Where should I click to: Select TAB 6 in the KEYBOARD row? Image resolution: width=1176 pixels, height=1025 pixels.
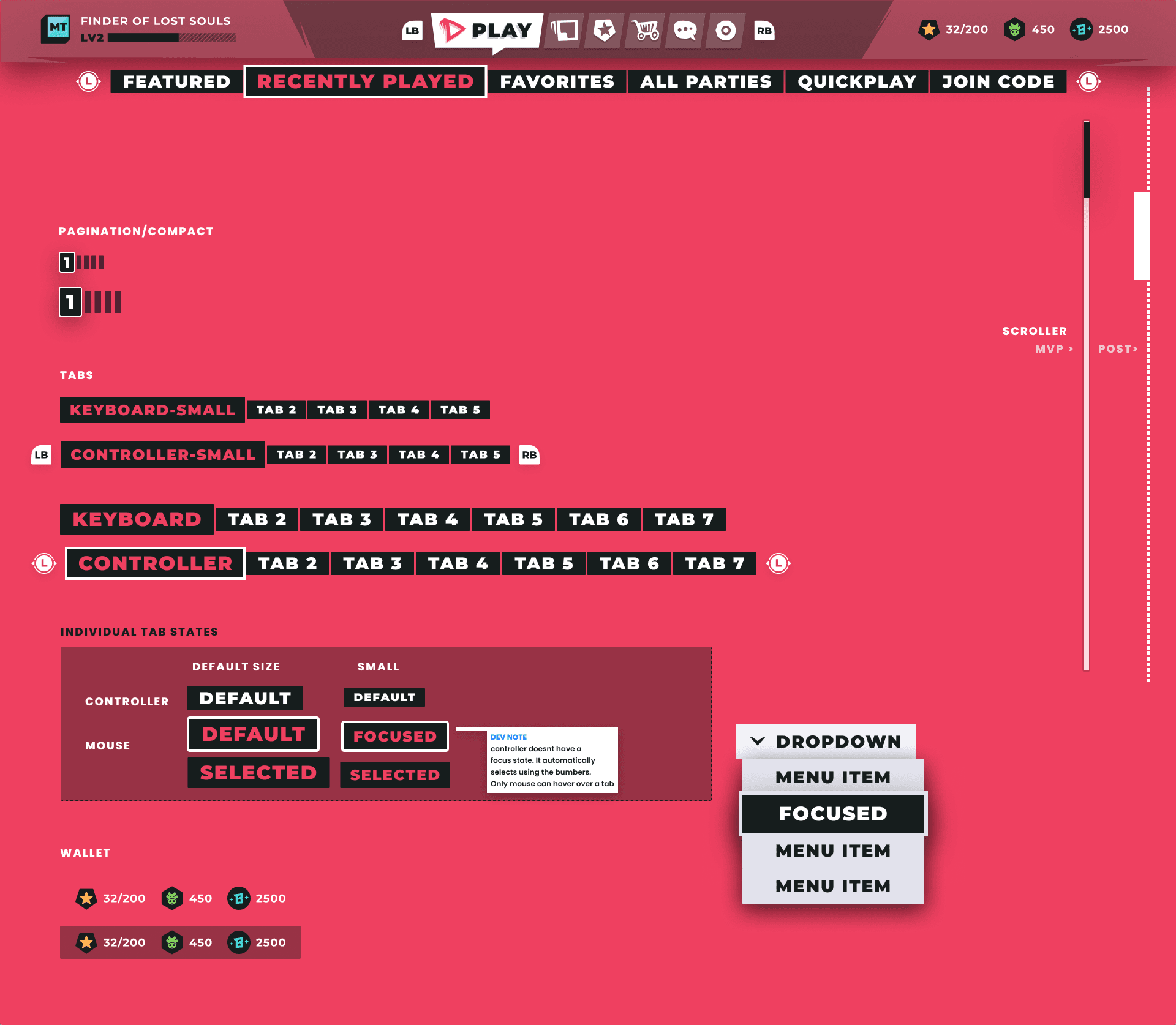point(598,519)
